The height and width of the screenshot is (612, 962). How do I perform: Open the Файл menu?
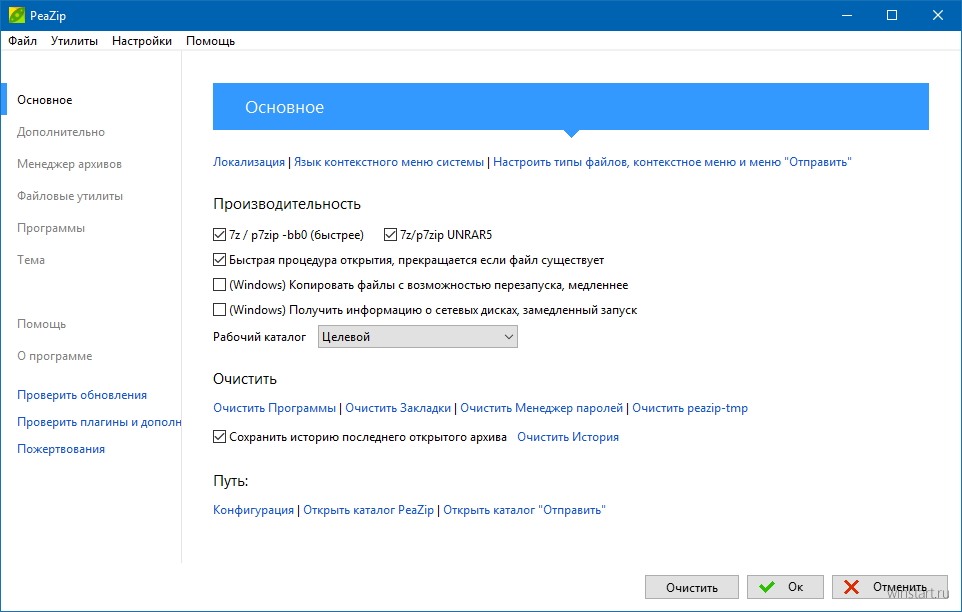click(23, 41)
